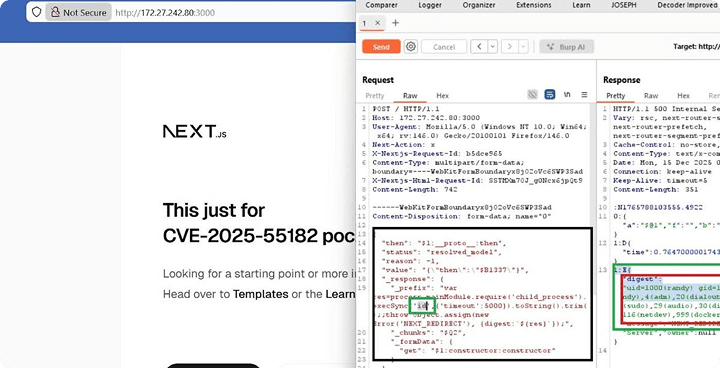This screenshot has height=368, width=720.
Task: Switch to the Organizer tab
Action: pos(479,5)
